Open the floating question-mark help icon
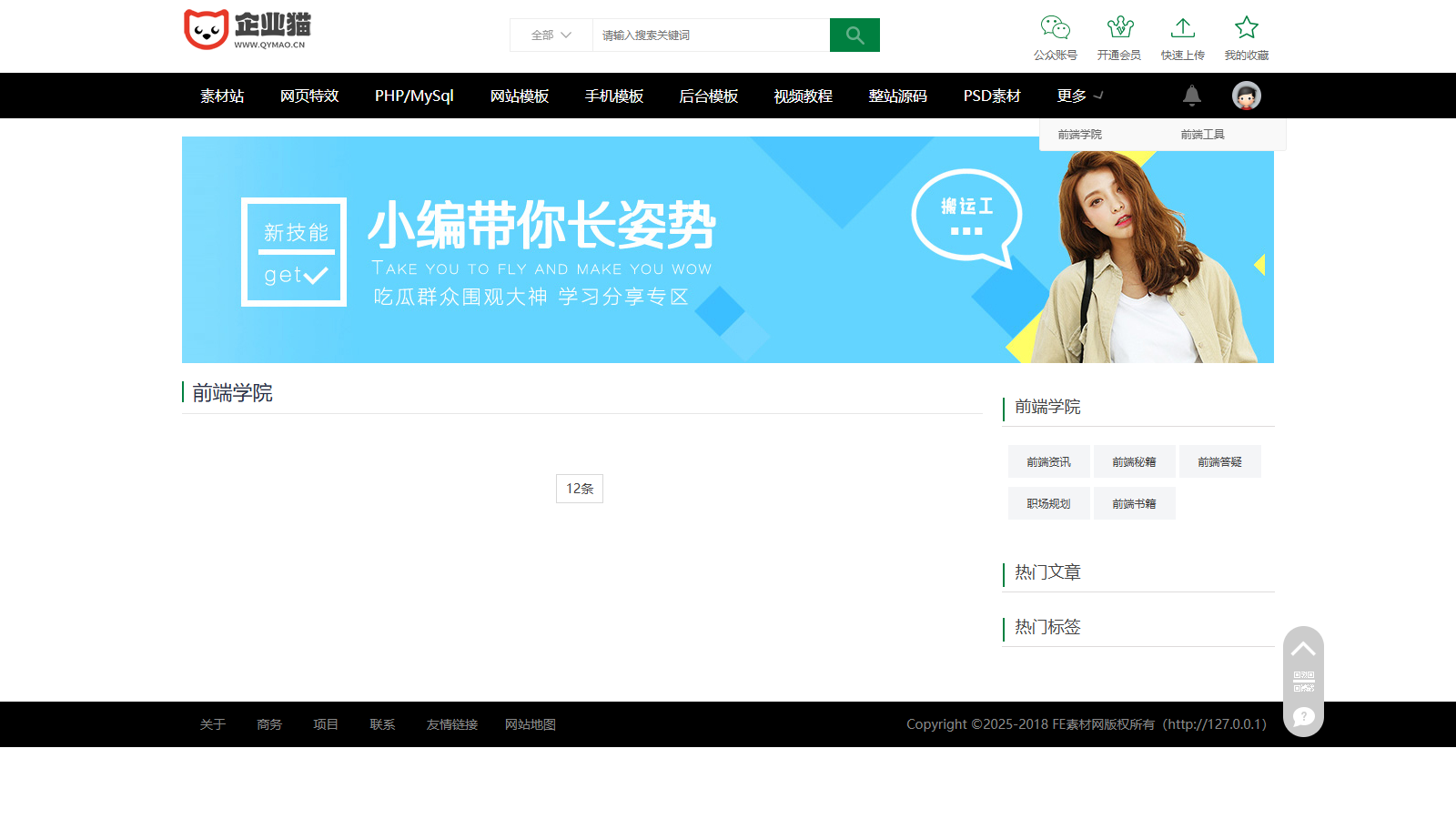This screenshot has width=1456, height=819. 1303,718
